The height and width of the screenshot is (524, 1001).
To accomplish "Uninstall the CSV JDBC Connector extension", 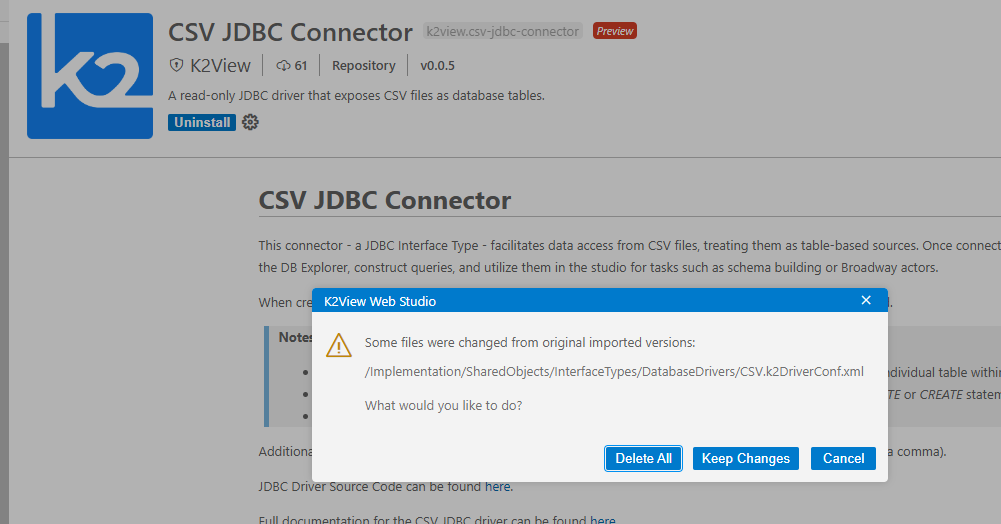I will pos(202,122).
